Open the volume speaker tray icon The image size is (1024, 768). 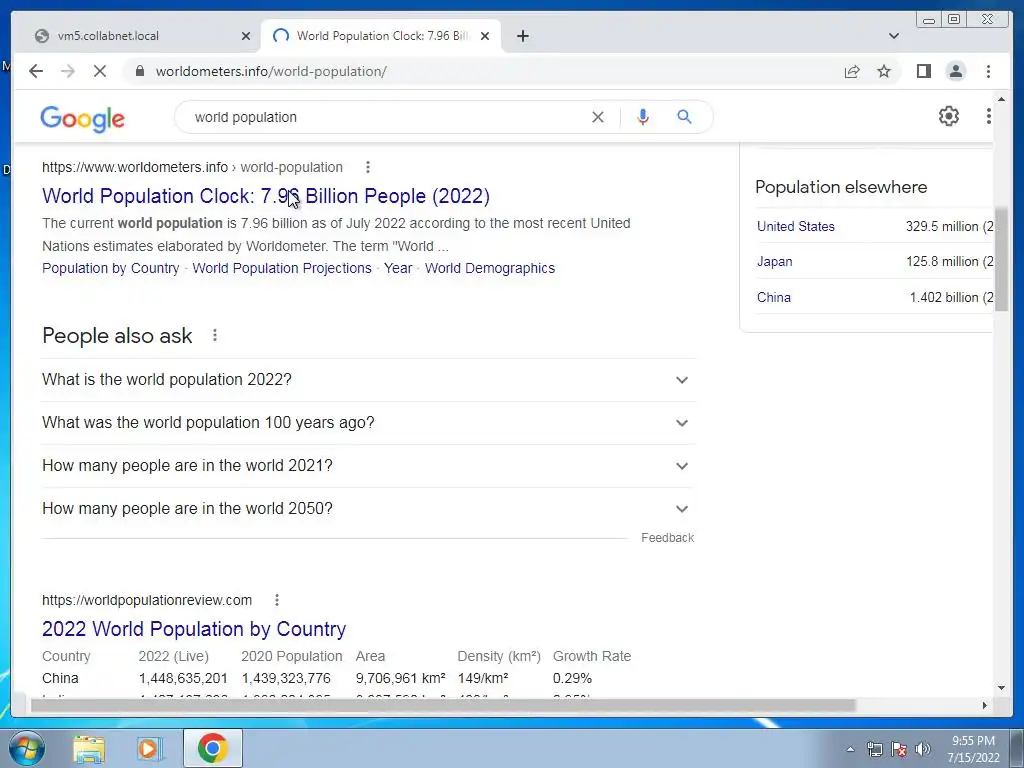point(923,749)
